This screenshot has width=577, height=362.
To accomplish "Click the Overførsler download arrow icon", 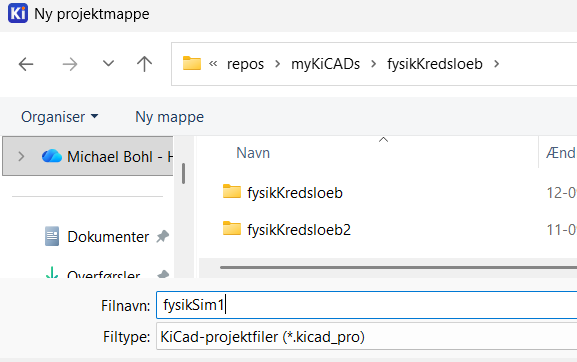I will (52, 273).
